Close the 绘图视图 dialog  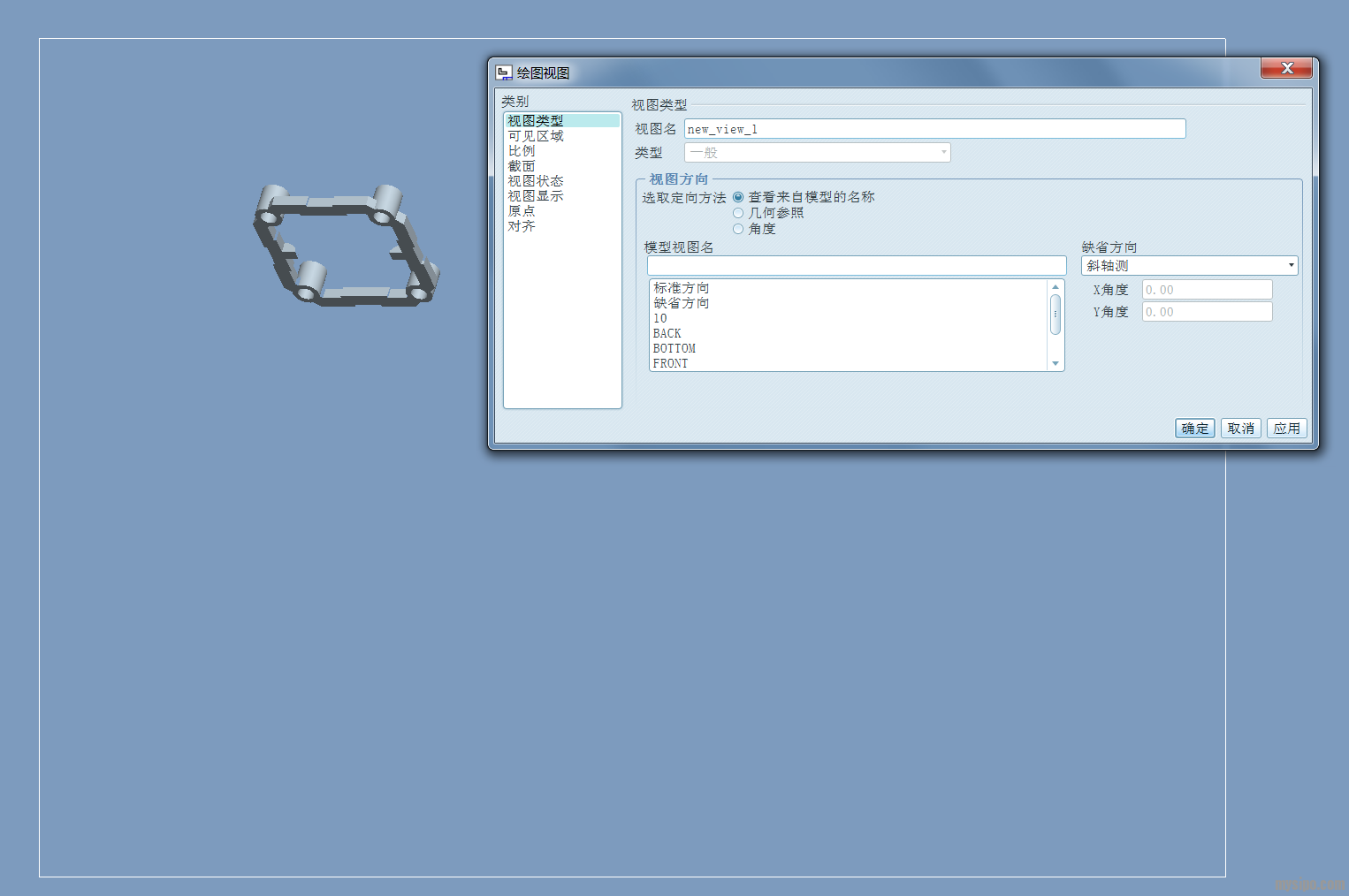[1286, 68]
